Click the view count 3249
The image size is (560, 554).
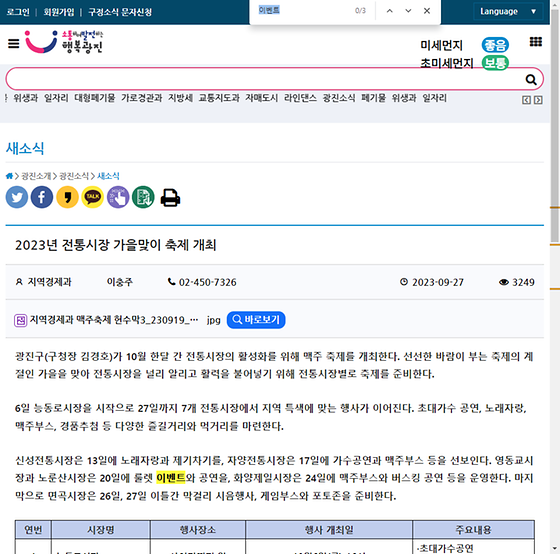[x=523, y=282]
